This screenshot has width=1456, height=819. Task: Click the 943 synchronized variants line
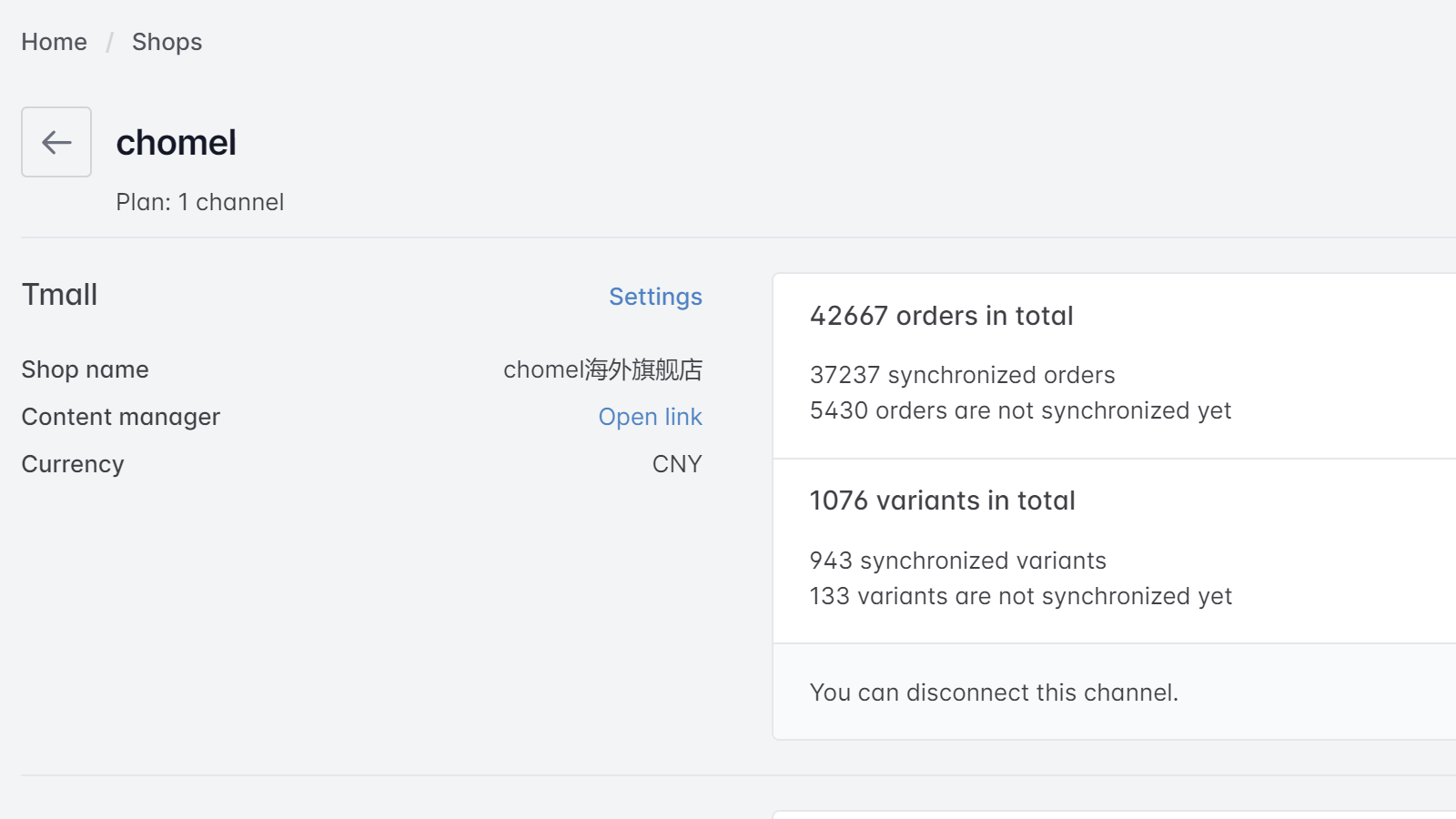click(958, 561)
